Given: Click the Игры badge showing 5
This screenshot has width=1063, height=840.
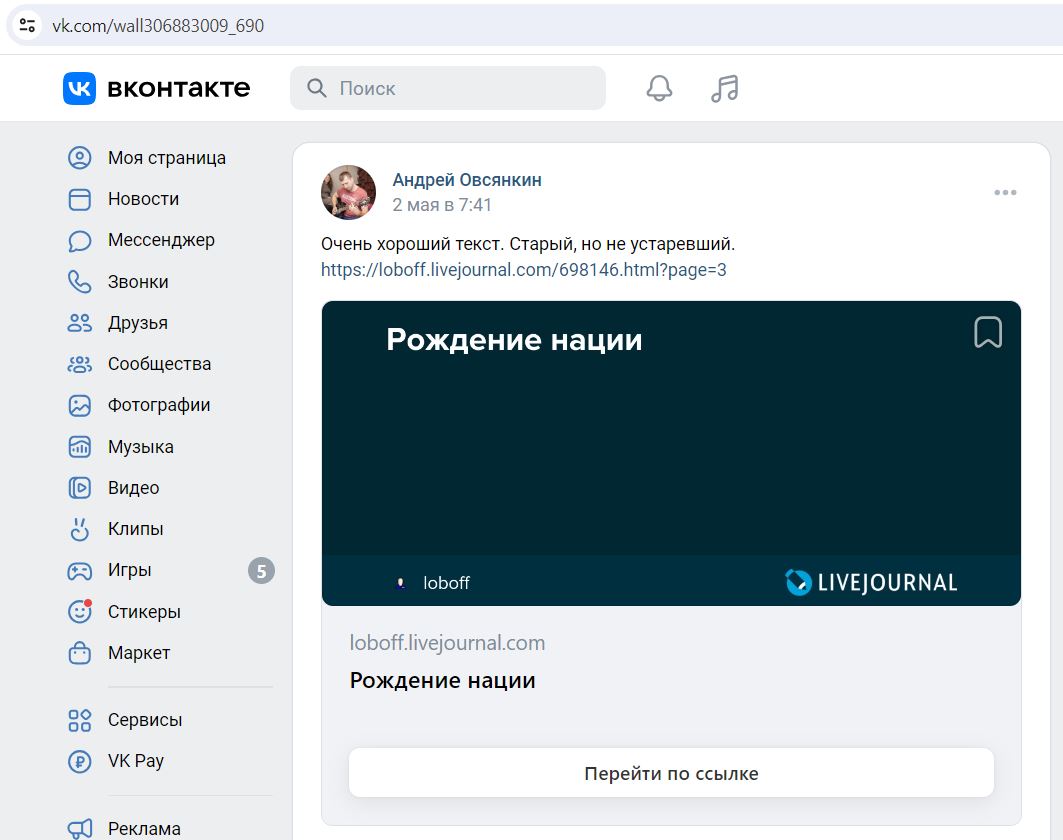Looking at the screenshot, I should [261, 571].
